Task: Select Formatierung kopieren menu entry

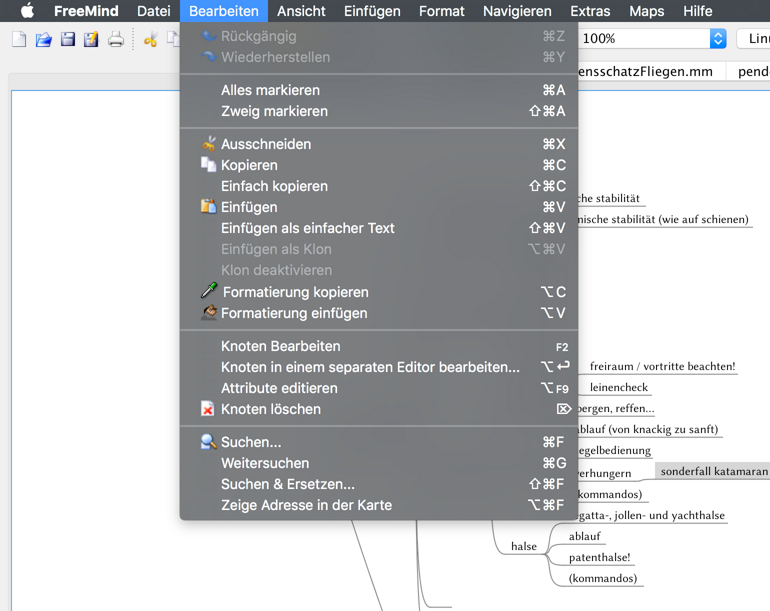Action: [295, 292]
